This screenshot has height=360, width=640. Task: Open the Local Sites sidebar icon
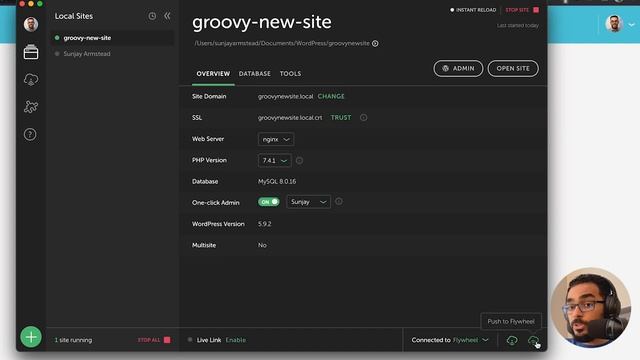click(31, 52)
